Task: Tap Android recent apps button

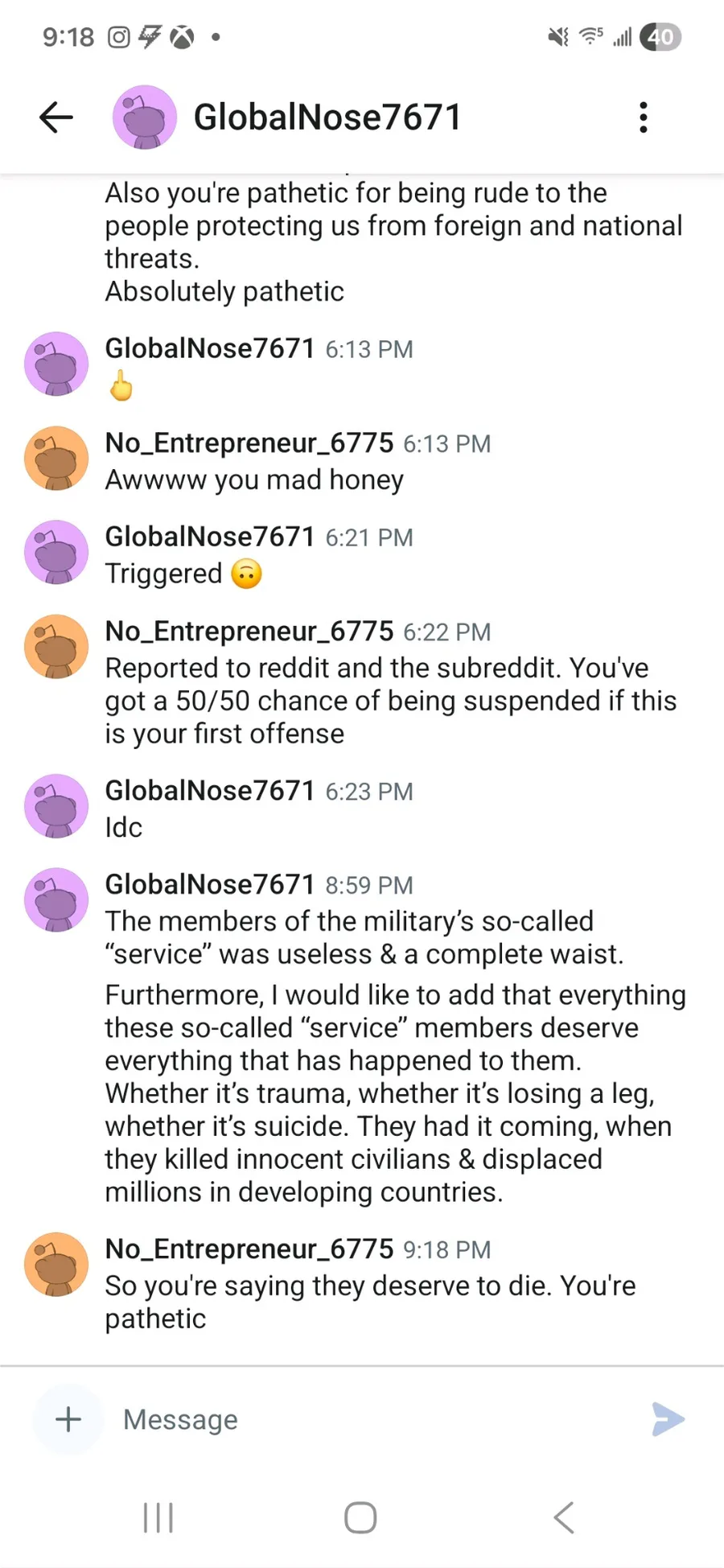Action: (158, 1518)
